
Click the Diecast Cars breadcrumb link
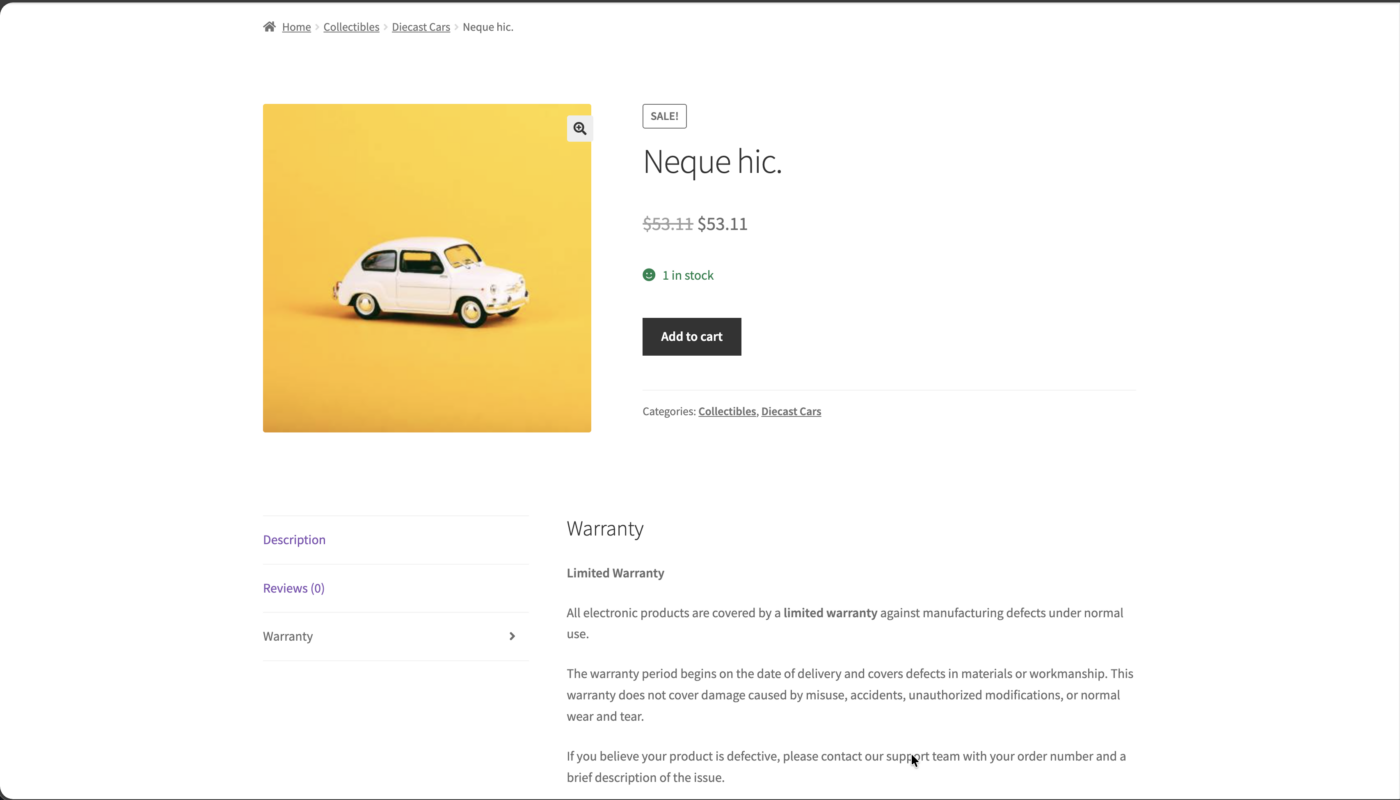(420, 26)
